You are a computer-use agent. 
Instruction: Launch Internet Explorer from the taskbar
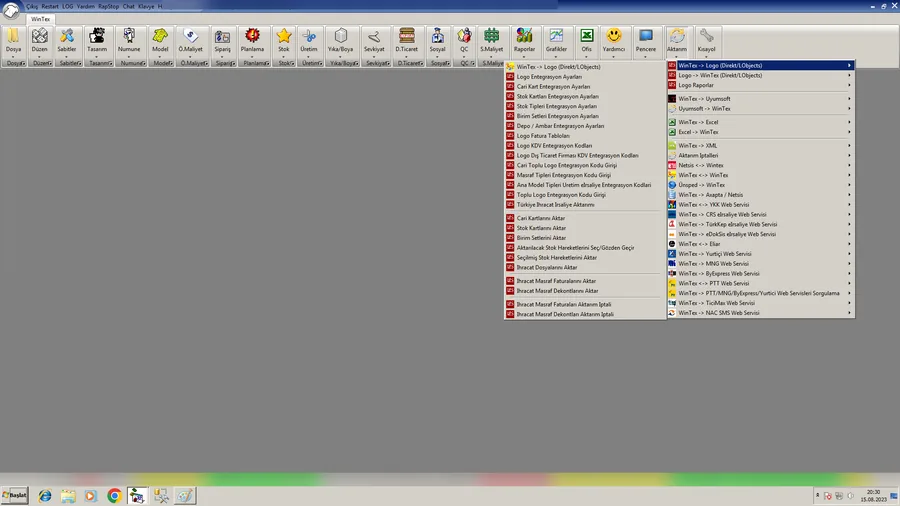coord(45,496)
